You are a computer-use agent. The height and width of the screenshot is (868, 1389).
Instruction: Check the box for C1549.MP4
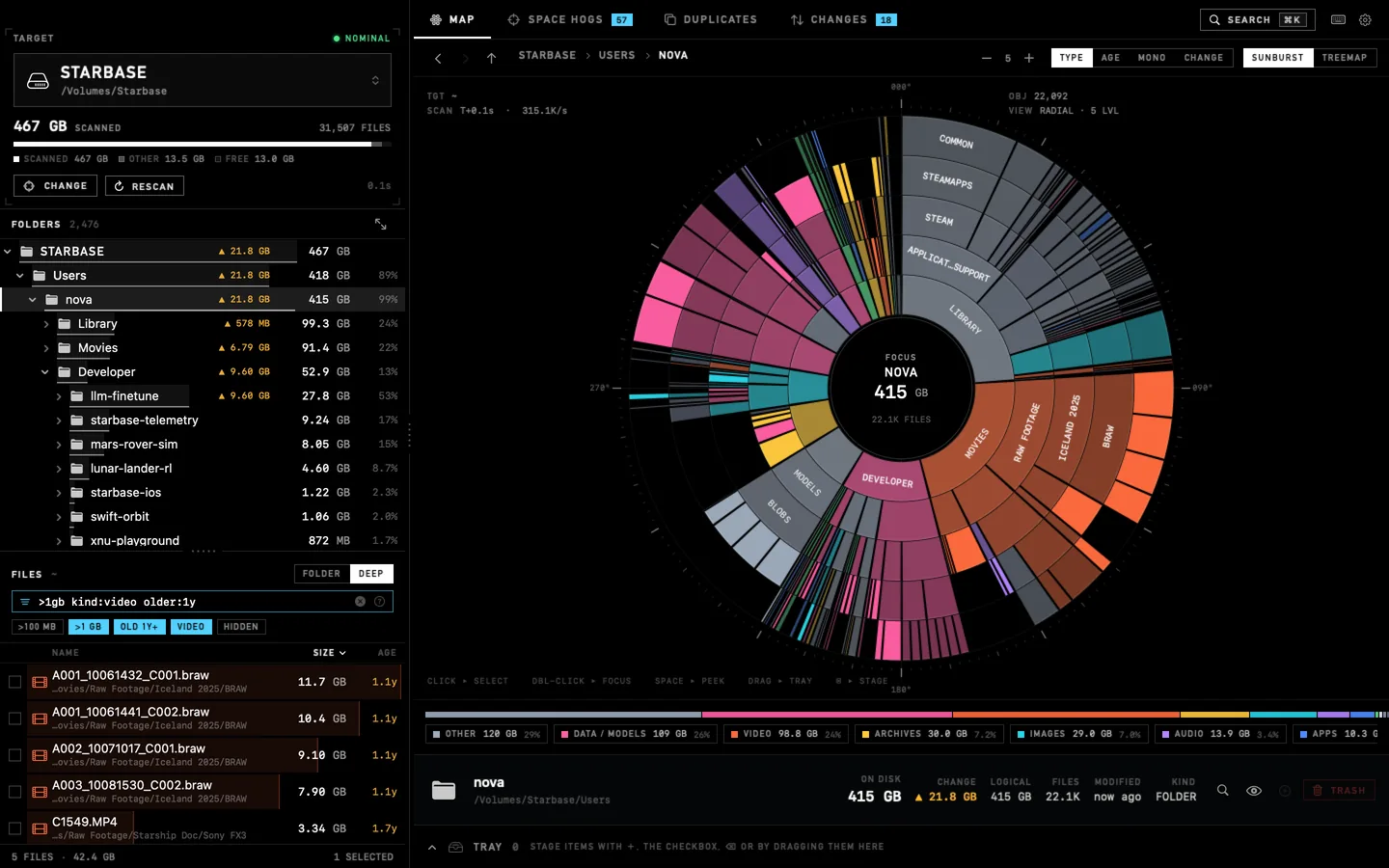pyautogui.click(x=14, y=828)
